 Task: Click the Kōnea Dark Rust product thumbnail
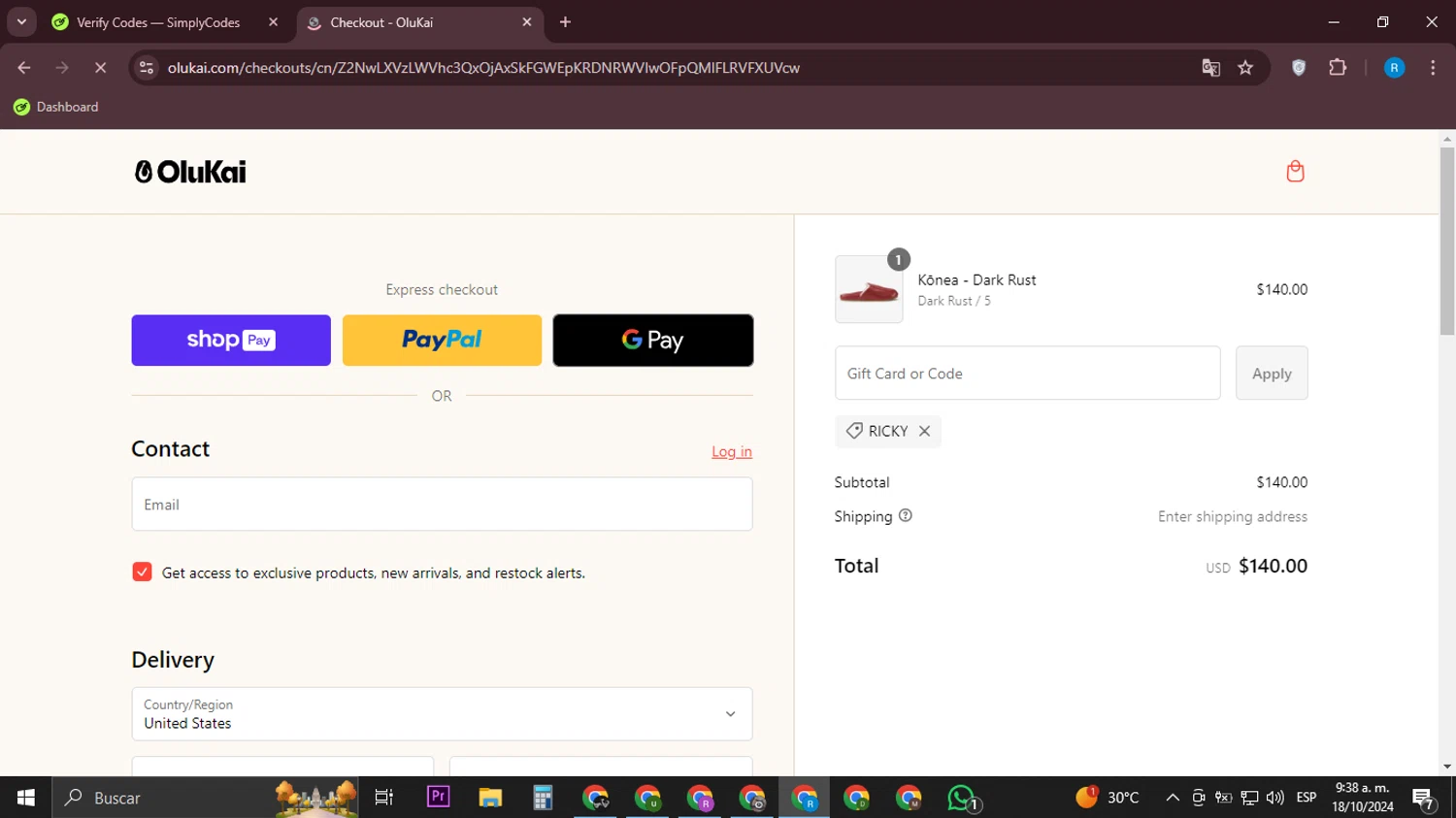point(869,289)
